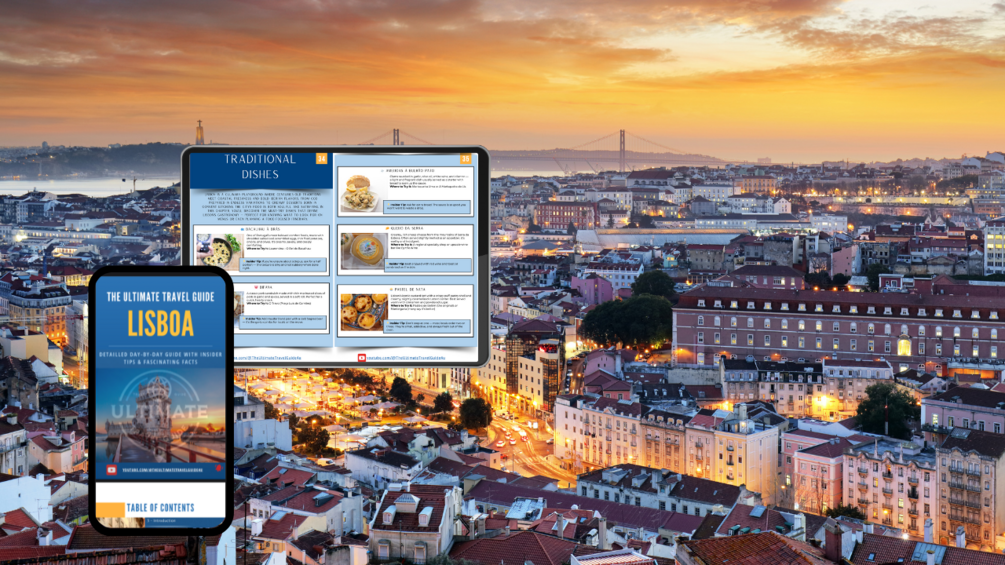
Task: Select the orange page number 34 badge
Action: pos(321,159)
